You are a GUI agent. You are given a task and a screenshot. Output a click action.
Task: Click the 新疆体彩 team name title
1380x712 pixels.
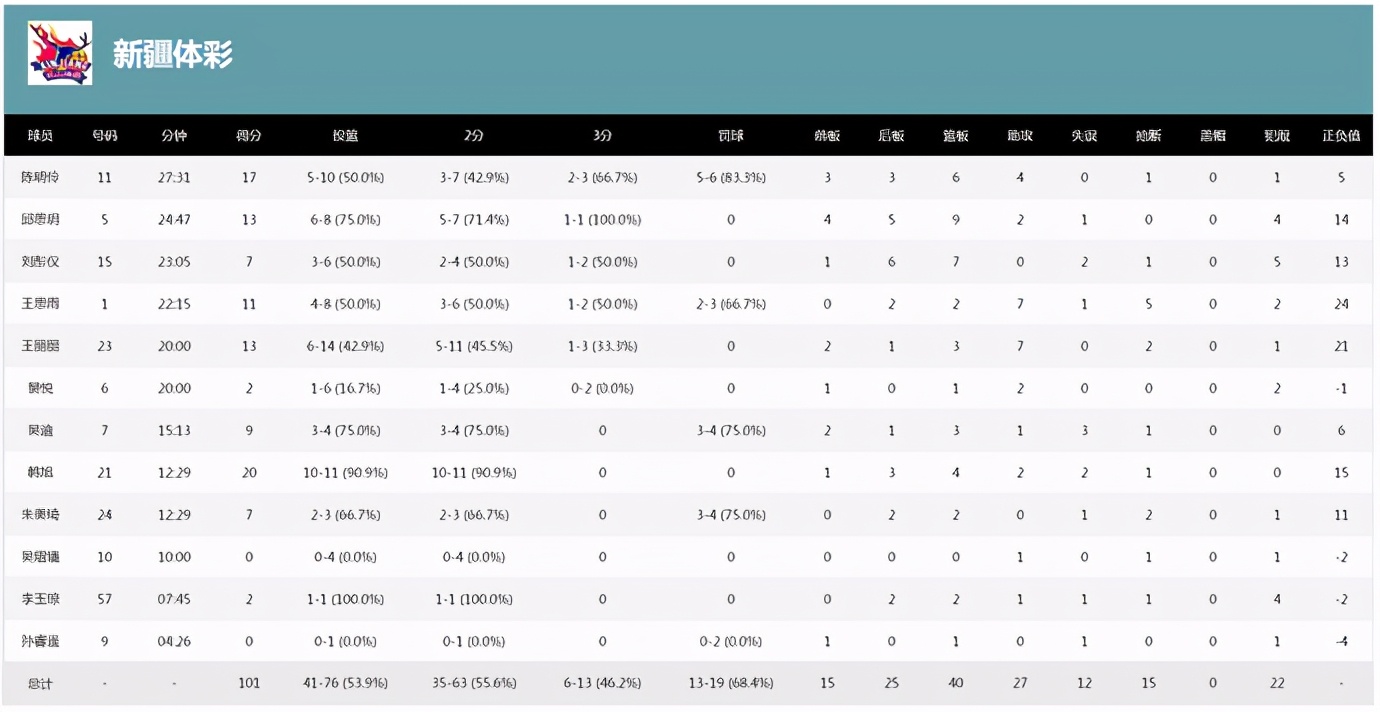[173, 54]
